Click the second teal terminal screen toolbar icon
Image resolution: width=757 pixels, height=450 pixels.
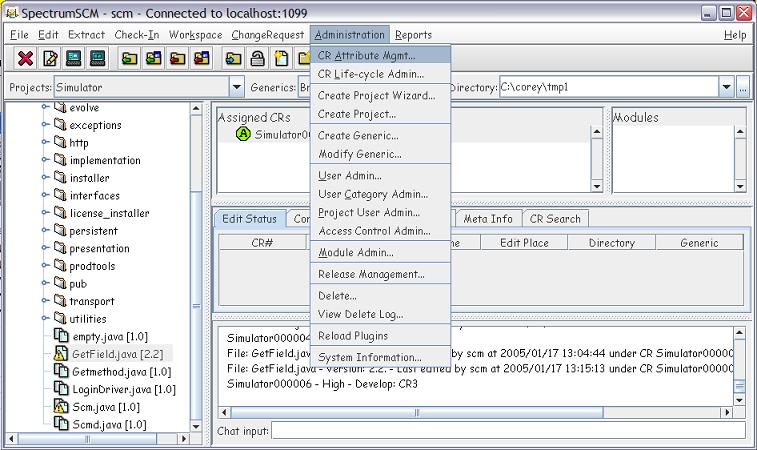tap(98, 58)
